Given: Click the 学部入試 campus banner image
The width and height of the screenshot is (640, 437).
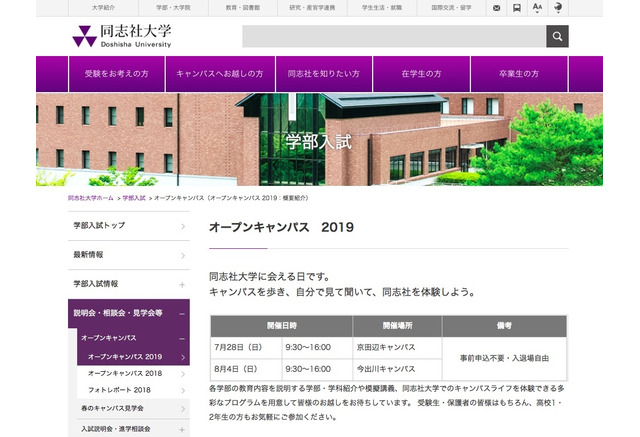Looking at the screenshot, I should pos(319,139).
